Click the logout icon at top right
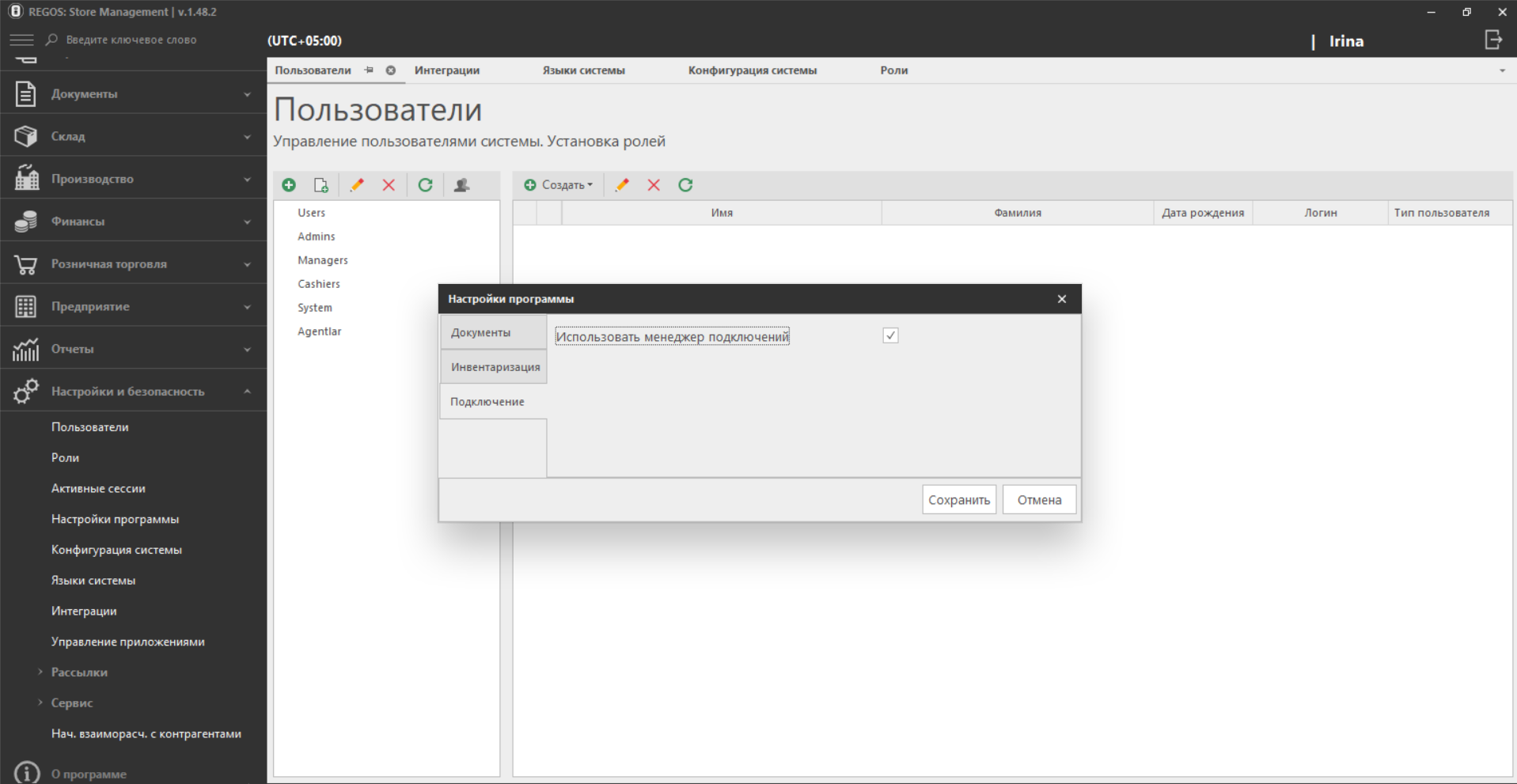This screenshot has width=1517, height=784. coord(1492,40)
